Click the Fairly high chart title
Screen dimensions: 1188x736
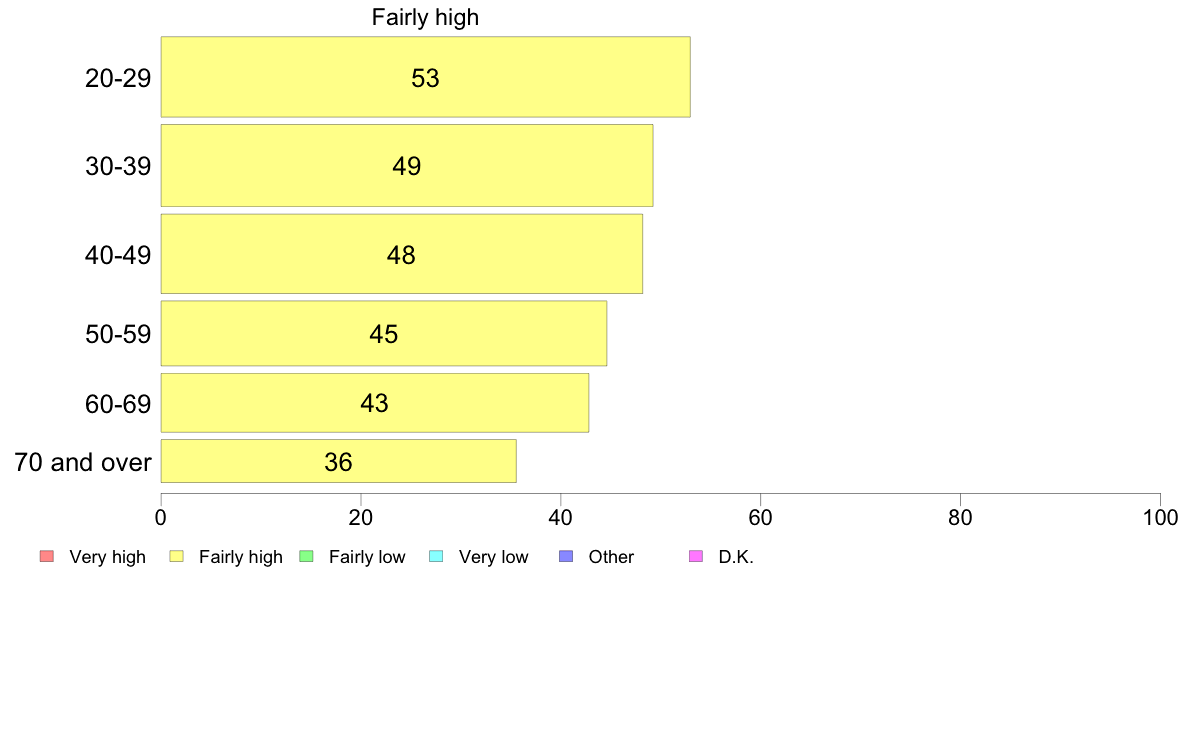425,17
